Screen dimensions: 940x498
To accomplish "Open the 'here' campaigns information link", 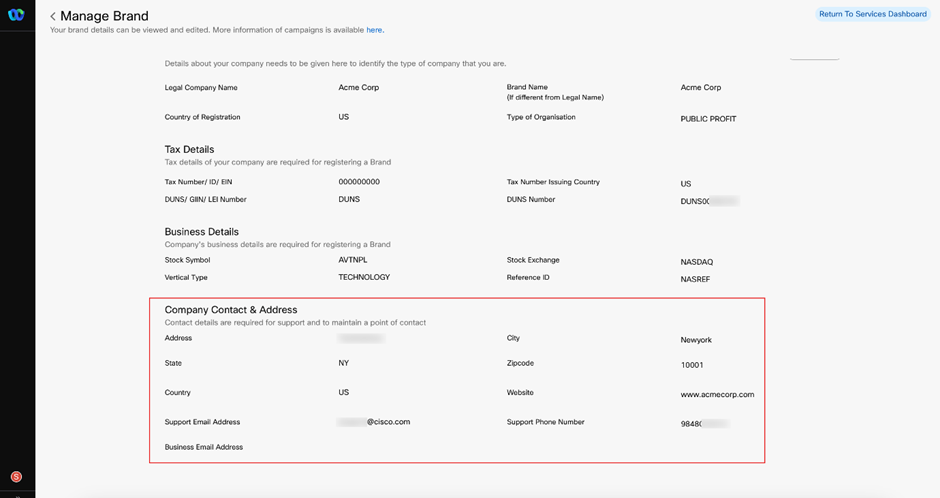I will click(375, 30).
